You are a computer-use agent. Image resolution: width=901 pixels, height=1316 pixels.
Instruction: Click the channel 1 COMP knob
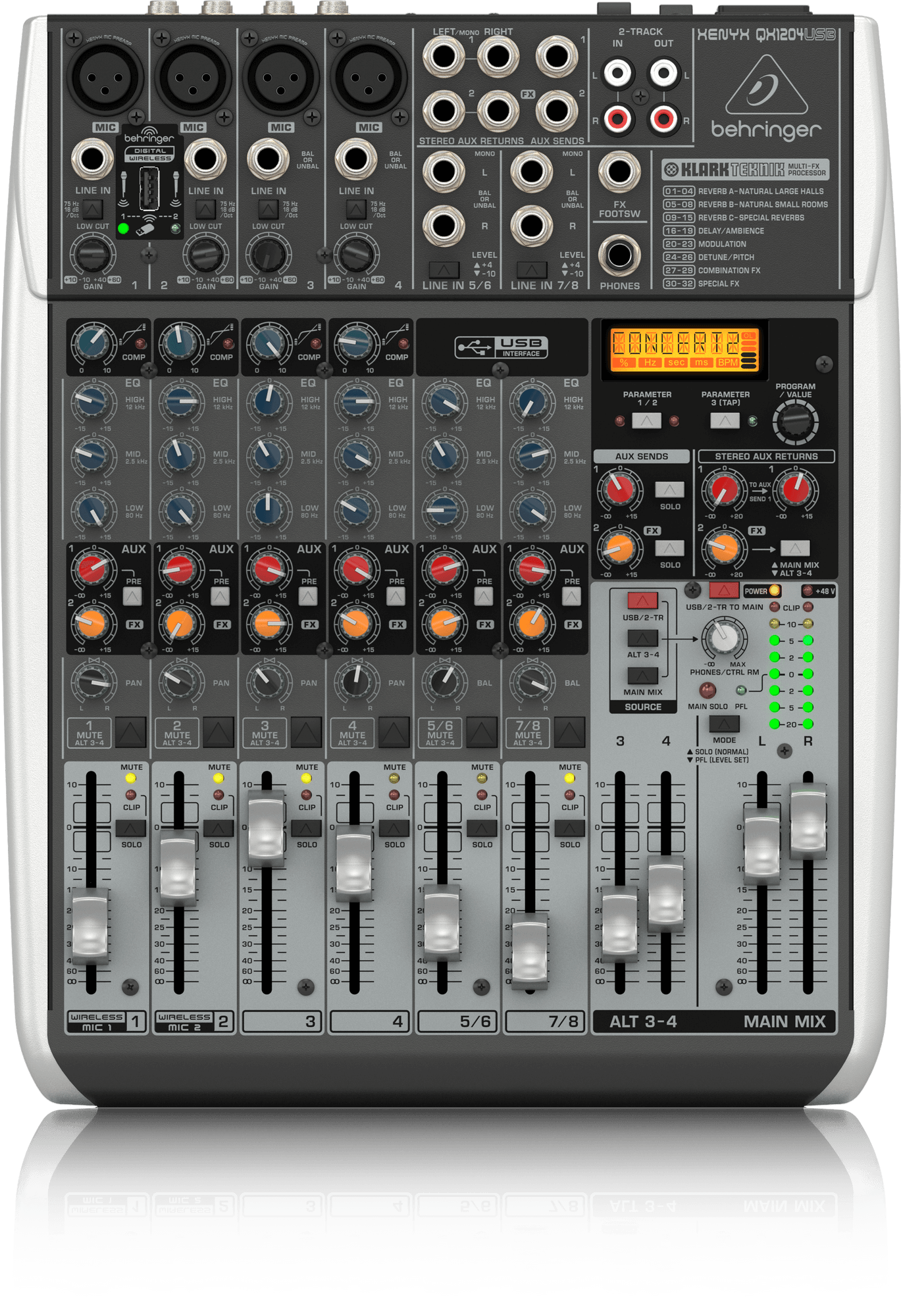(93, 342)
